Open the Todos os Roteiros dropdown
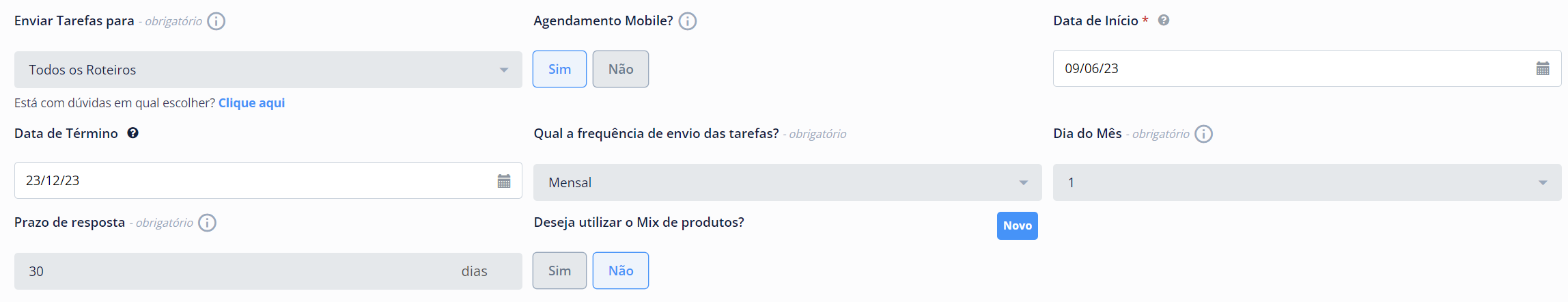The width and height of the screenshot is (1568, 302). tap(268, 70)
